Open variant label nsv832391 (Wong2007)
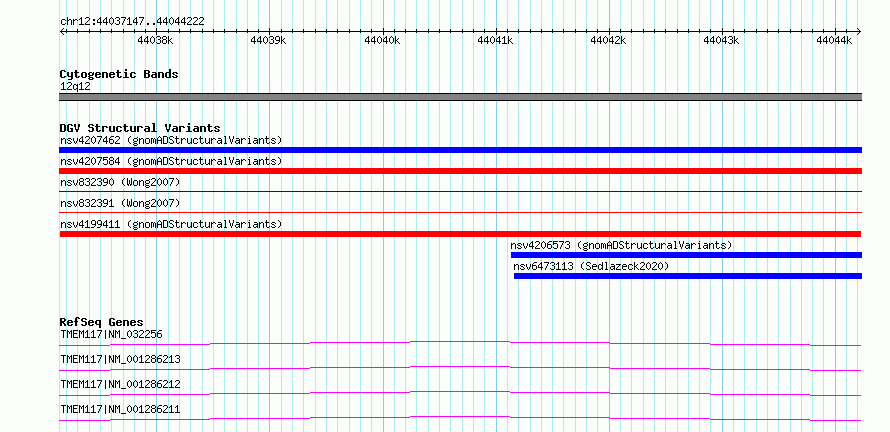Screen dimensions: 890x432 120,203
